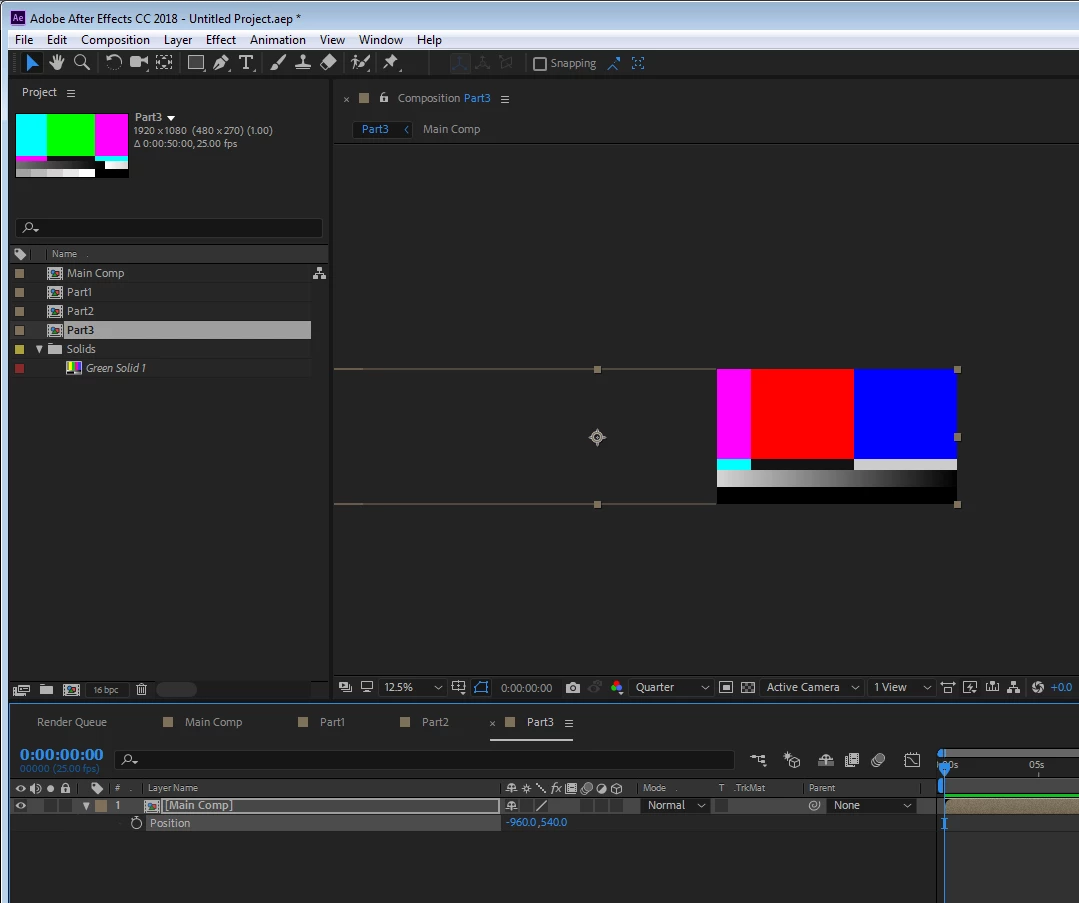Click timeline current time display
The width and height of the screenshot is (1079, 903).
click(x=61, y=754)
